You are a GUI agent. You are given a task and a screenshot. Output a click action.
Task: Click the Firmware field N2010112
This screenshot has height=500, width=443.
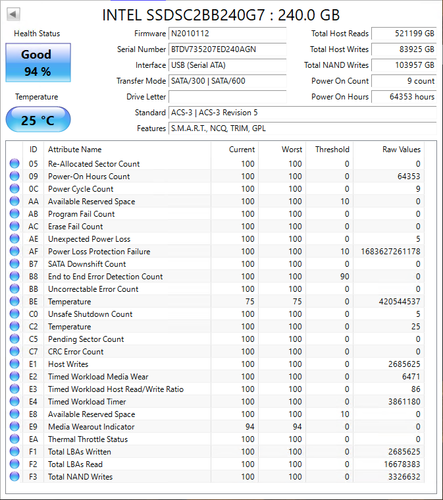pos(227,33)
